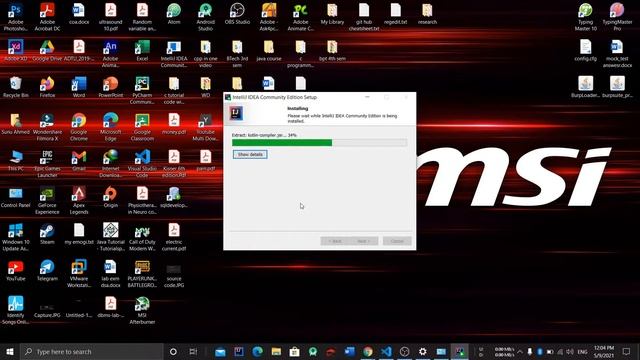Select the Google Chrome desktop shortcut
640x360 pixels.
(79, 127)
